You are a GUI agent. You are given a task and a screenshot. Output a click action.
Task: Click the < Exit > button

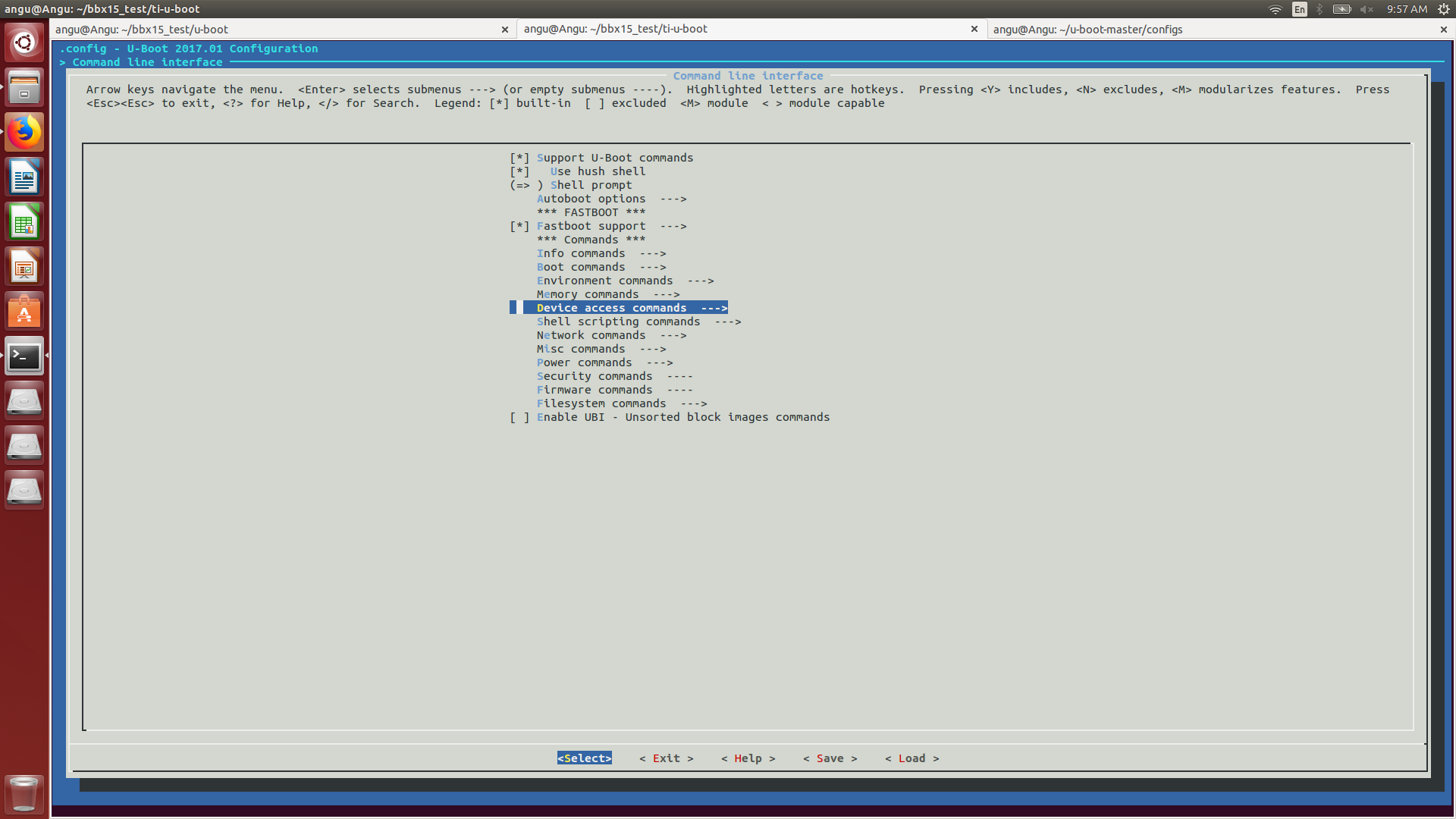tap(667, 758)
